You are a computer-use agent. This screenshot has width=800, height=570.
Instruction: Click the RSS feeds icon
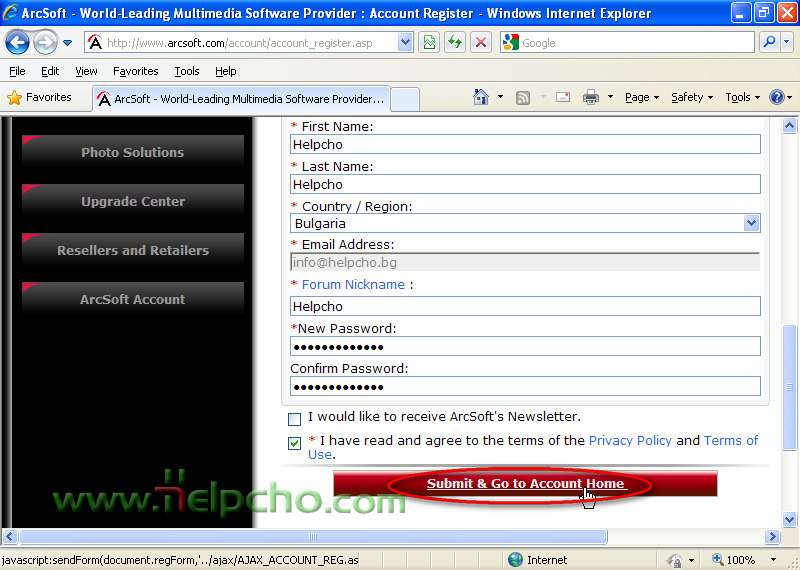point(523,97)
